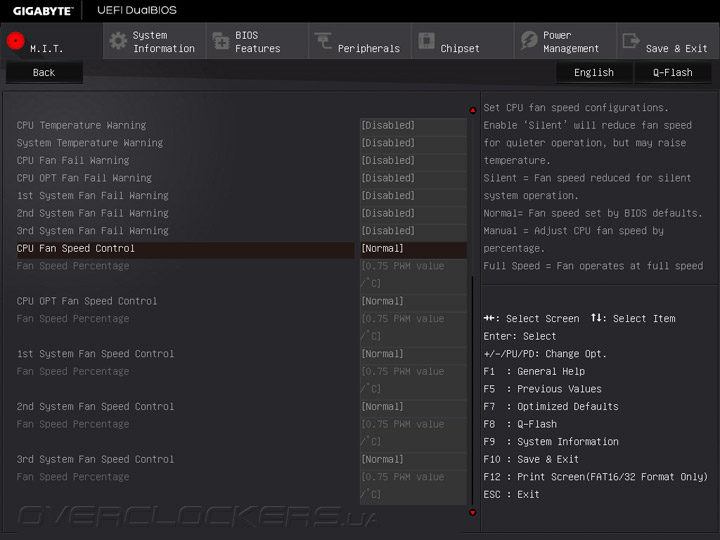
Task: Click the red M.I.T. icon
Action: (x=16, y=41)
